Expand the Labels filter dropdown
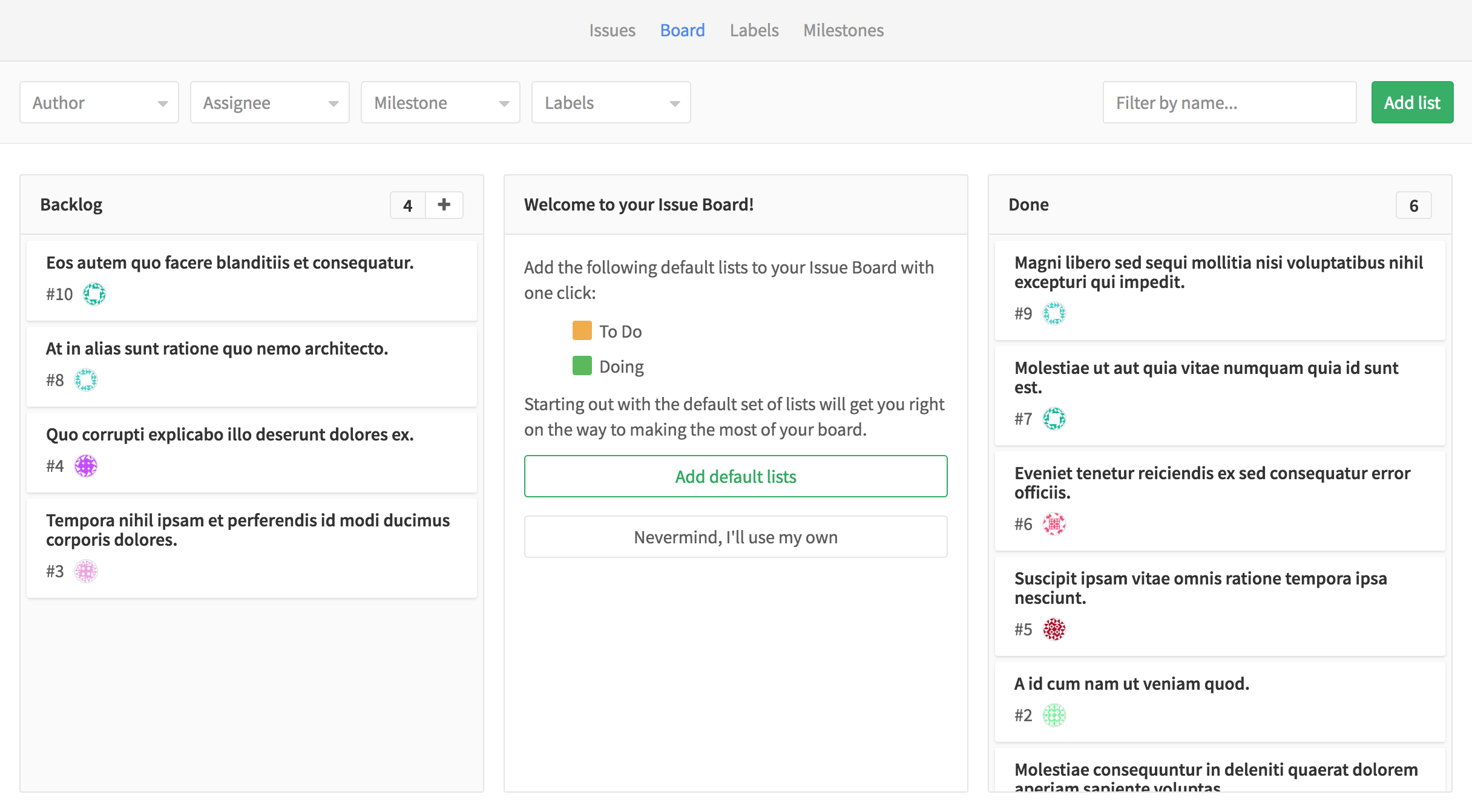Viewport: 1472px width, 812px height. point(611,103)
